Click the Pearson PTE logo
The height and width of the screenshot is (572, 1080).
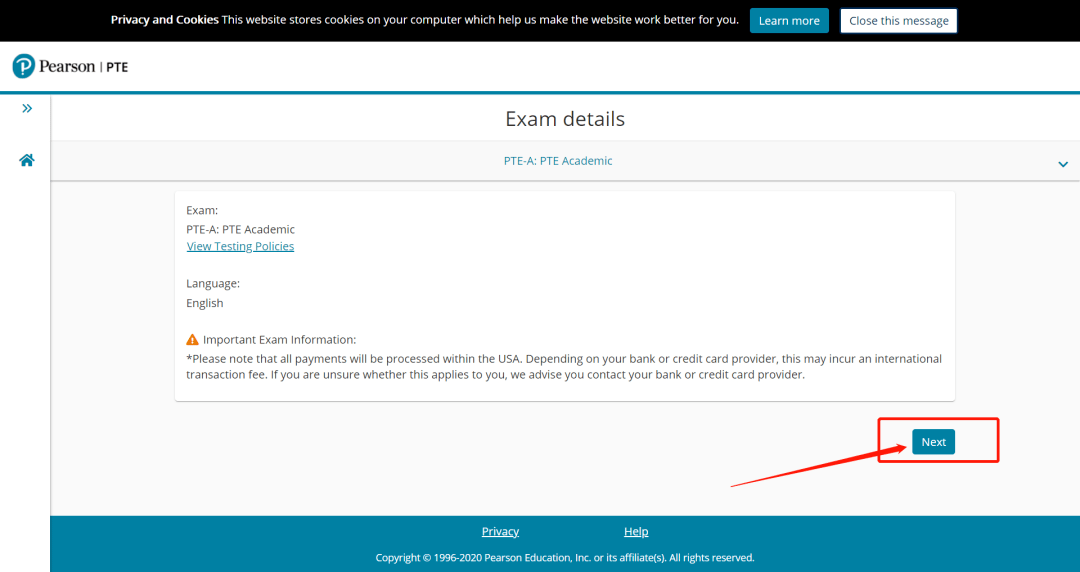[x=70, y=66]
